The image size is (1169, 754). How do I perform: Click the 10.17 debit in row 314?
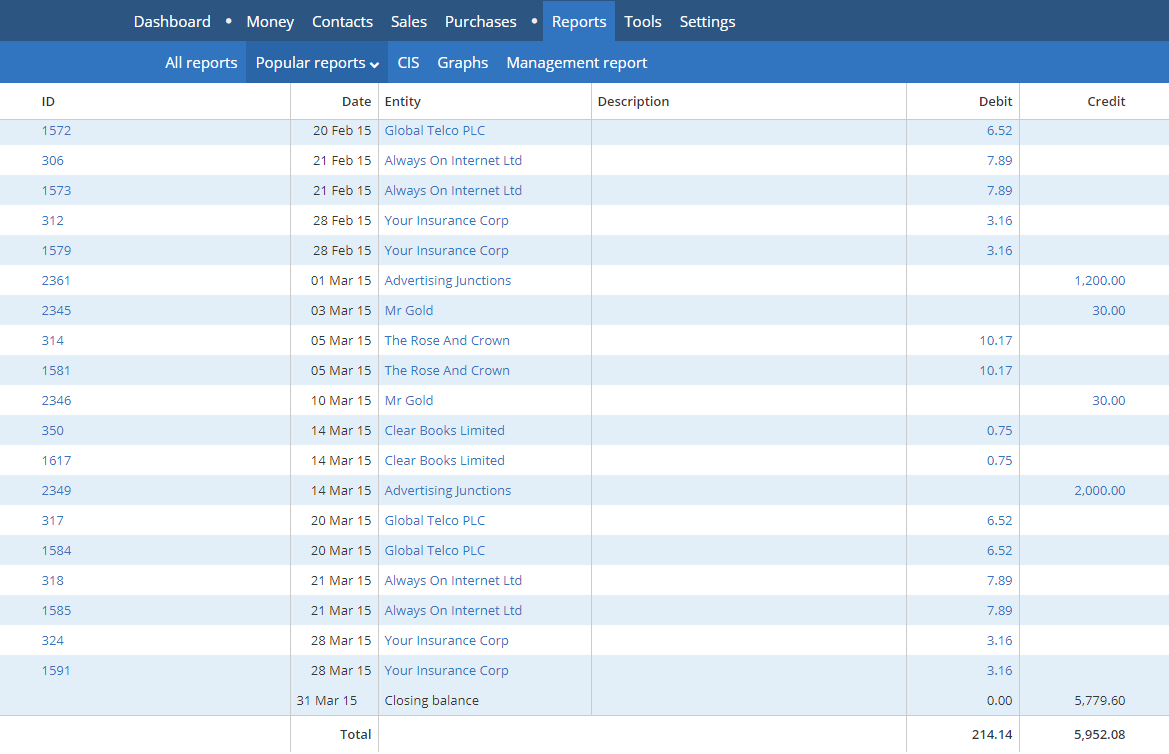click(995, 340)
